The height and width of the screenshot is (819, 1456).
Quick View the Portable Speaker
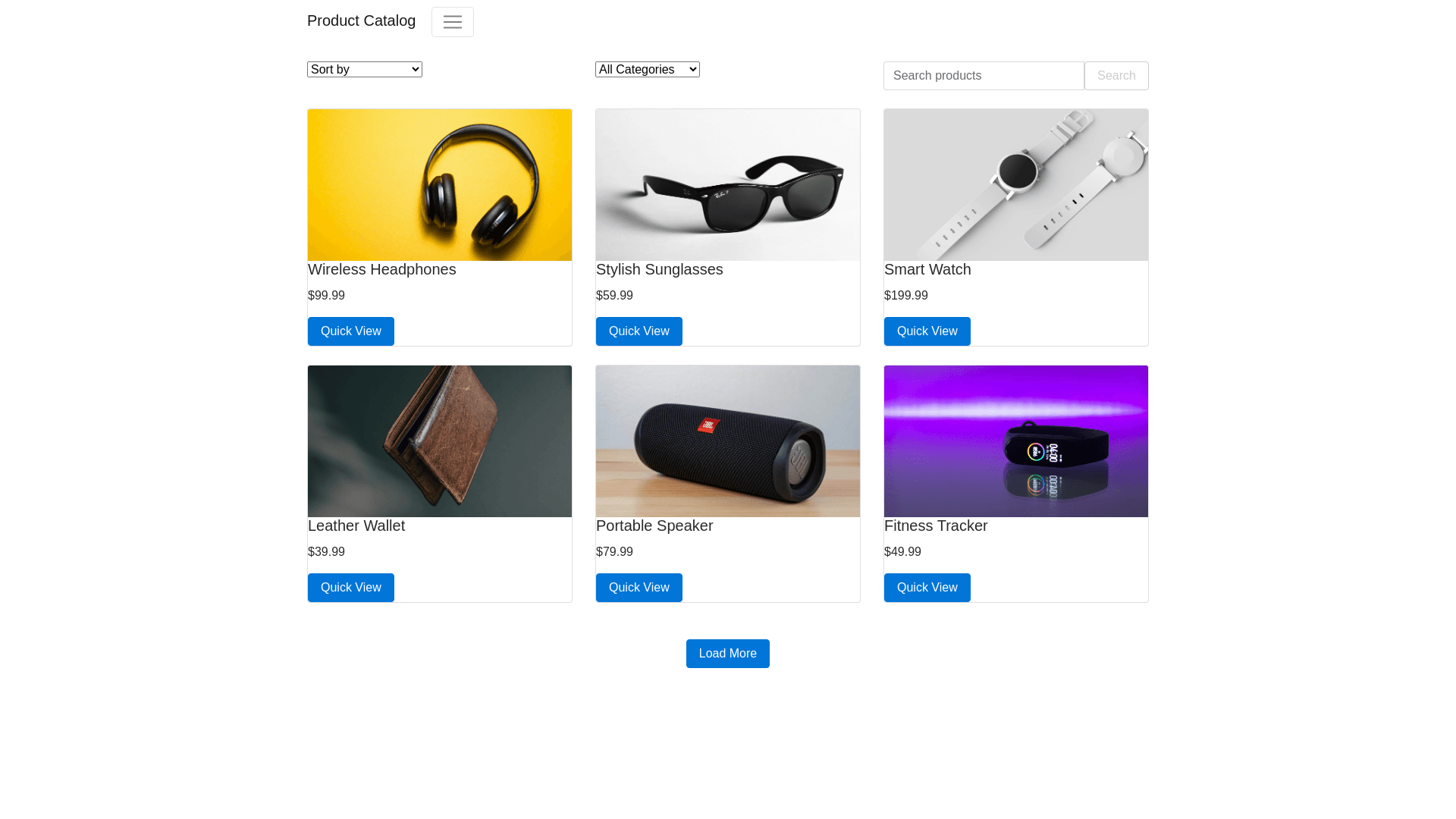click(639, 588)
